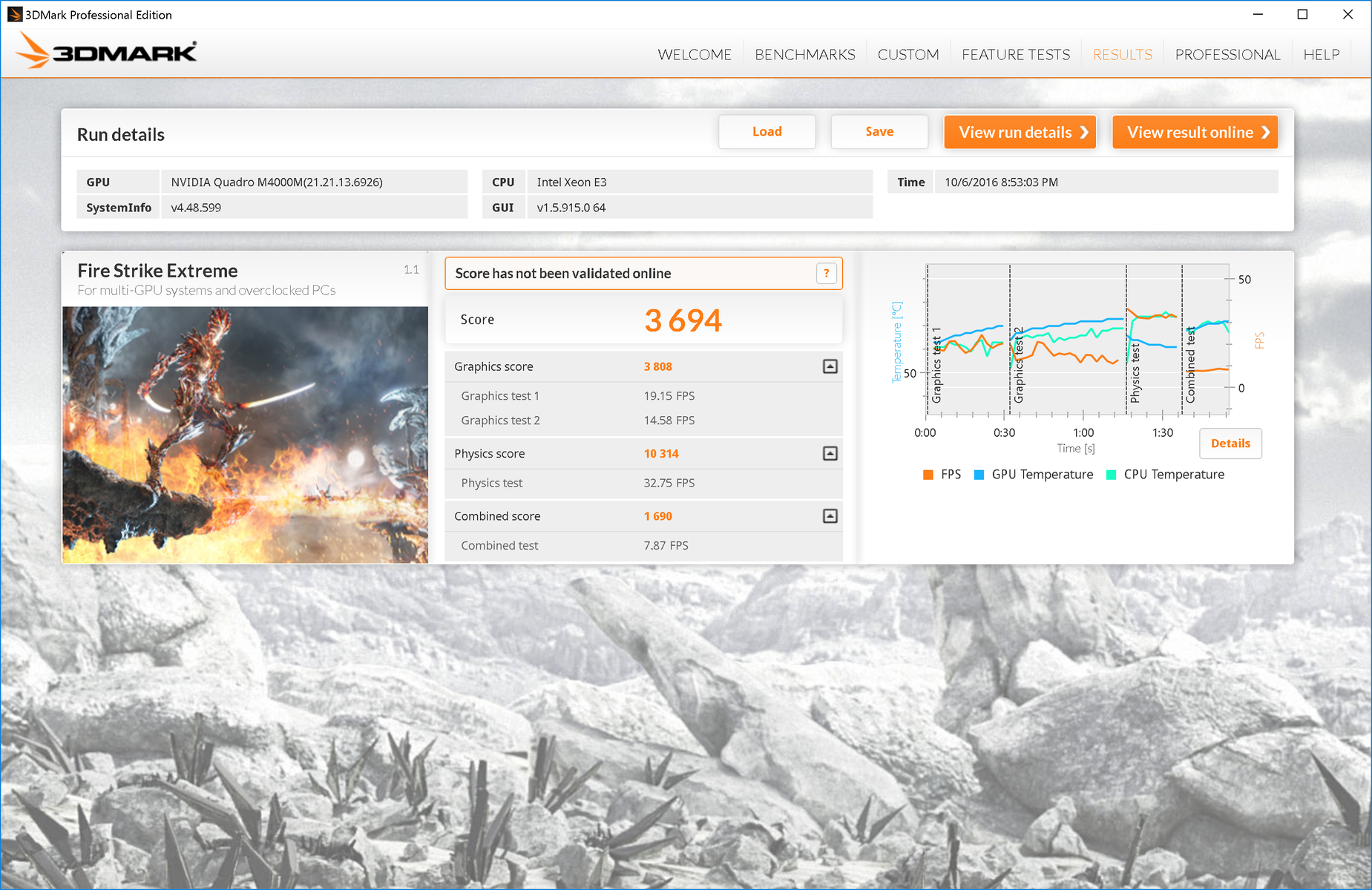Click the Fire Strike Extreme thumbnail image

point(246,435)
